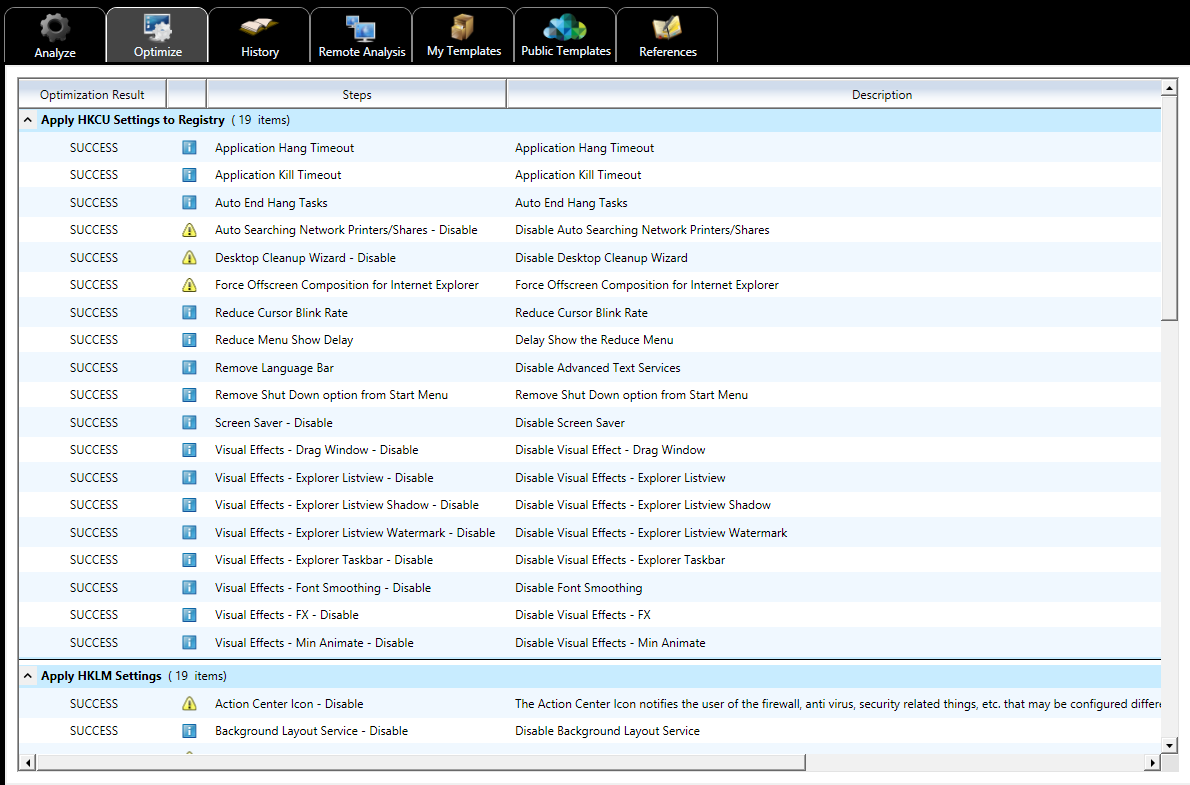The width and height of the screenshot is (1190, 785).
Task: Select Background Layout Service - Disable step
Action: click(311, 731)
